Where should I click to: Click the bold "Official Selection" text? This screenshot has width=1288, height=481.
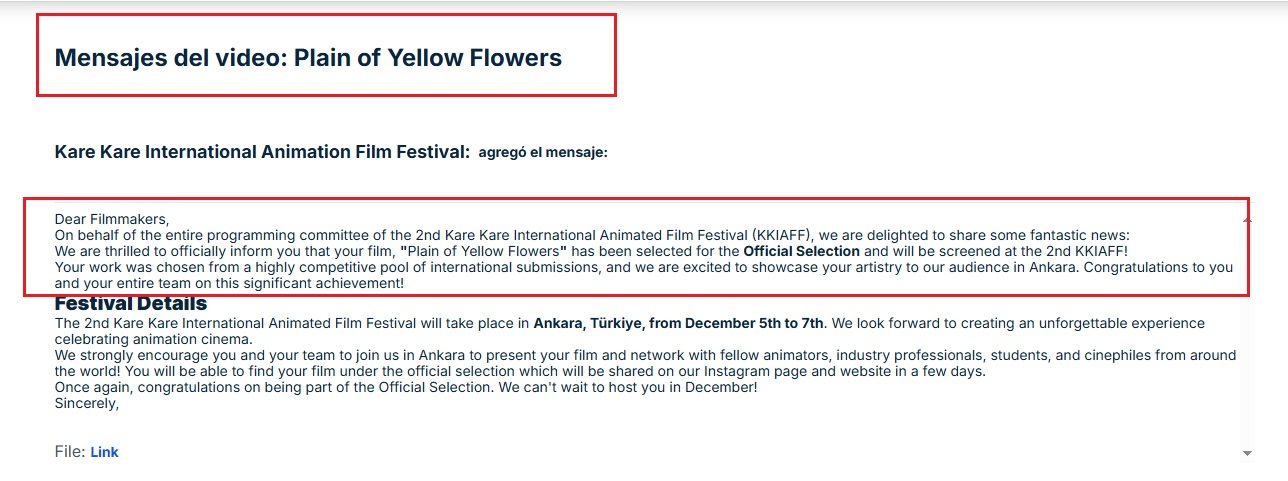801,251
